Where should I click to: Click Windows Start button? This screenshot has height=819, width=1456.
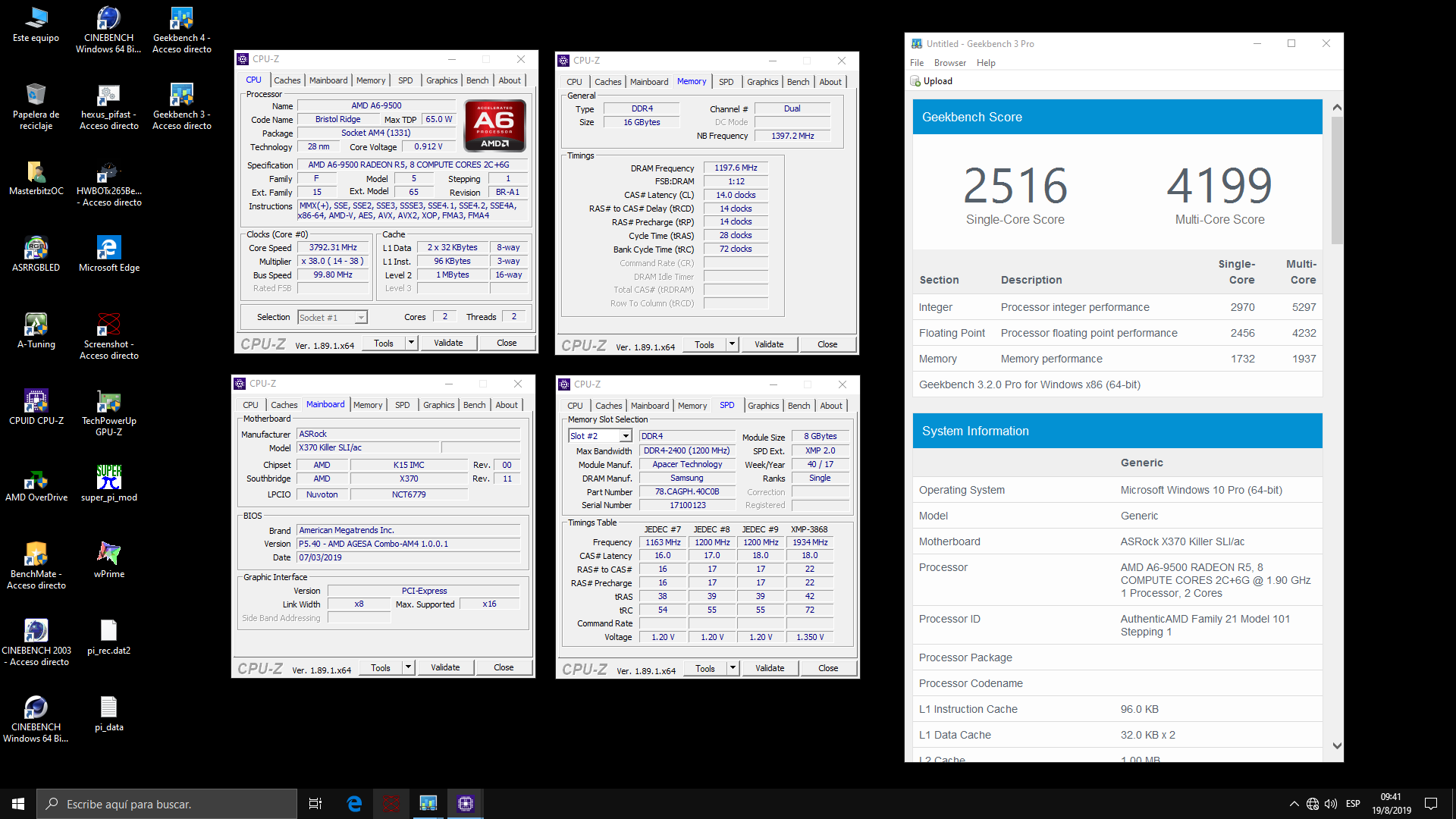coord(18,804)
